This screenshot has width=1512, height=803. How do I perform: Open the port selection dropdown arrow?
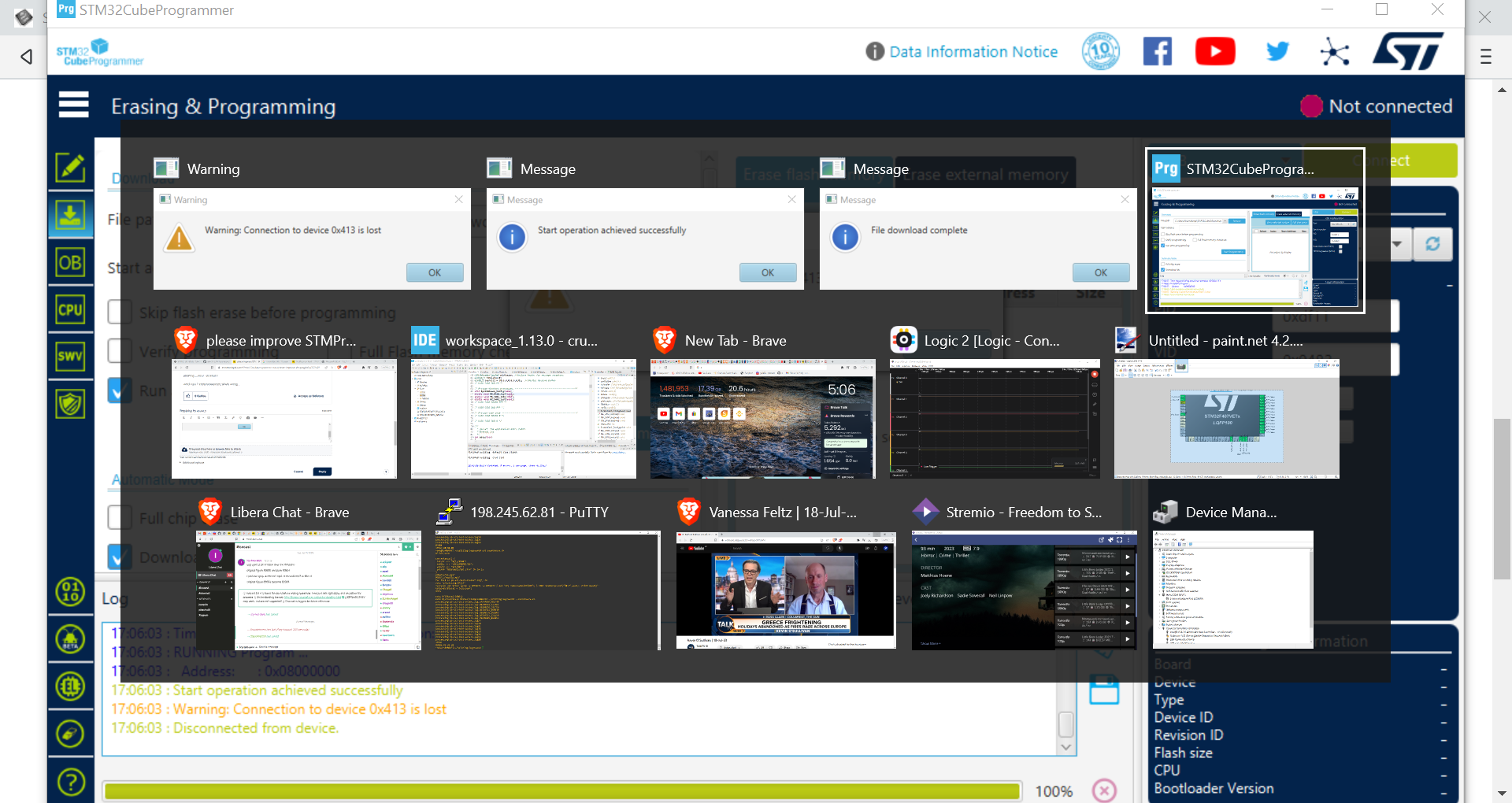point(1396,244)
